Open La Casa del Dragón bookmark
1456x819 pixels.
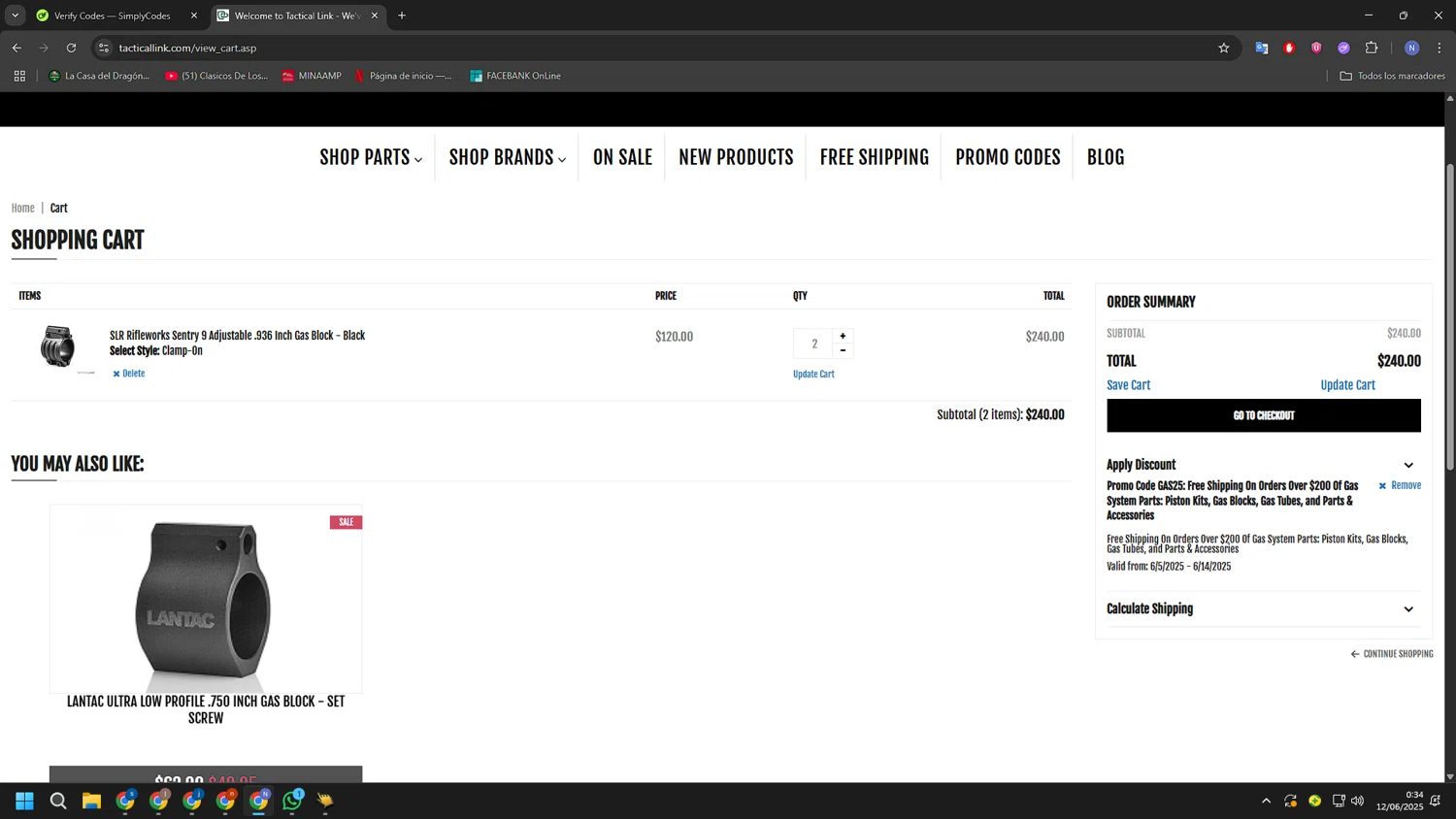(99, 76)
